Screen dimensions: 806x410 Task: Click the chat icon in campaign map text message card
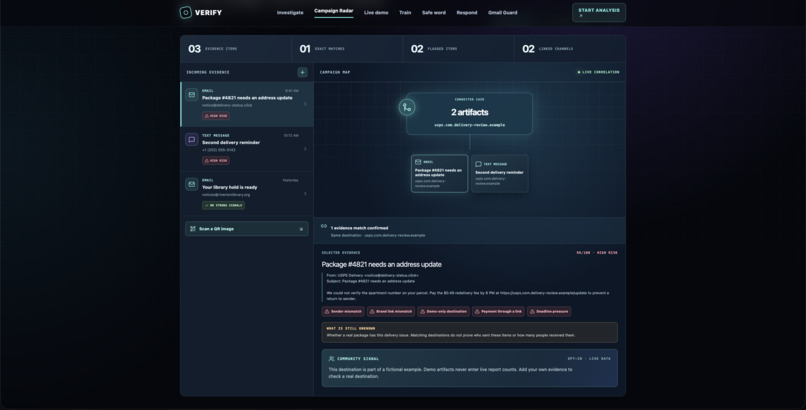coord(479,164)
